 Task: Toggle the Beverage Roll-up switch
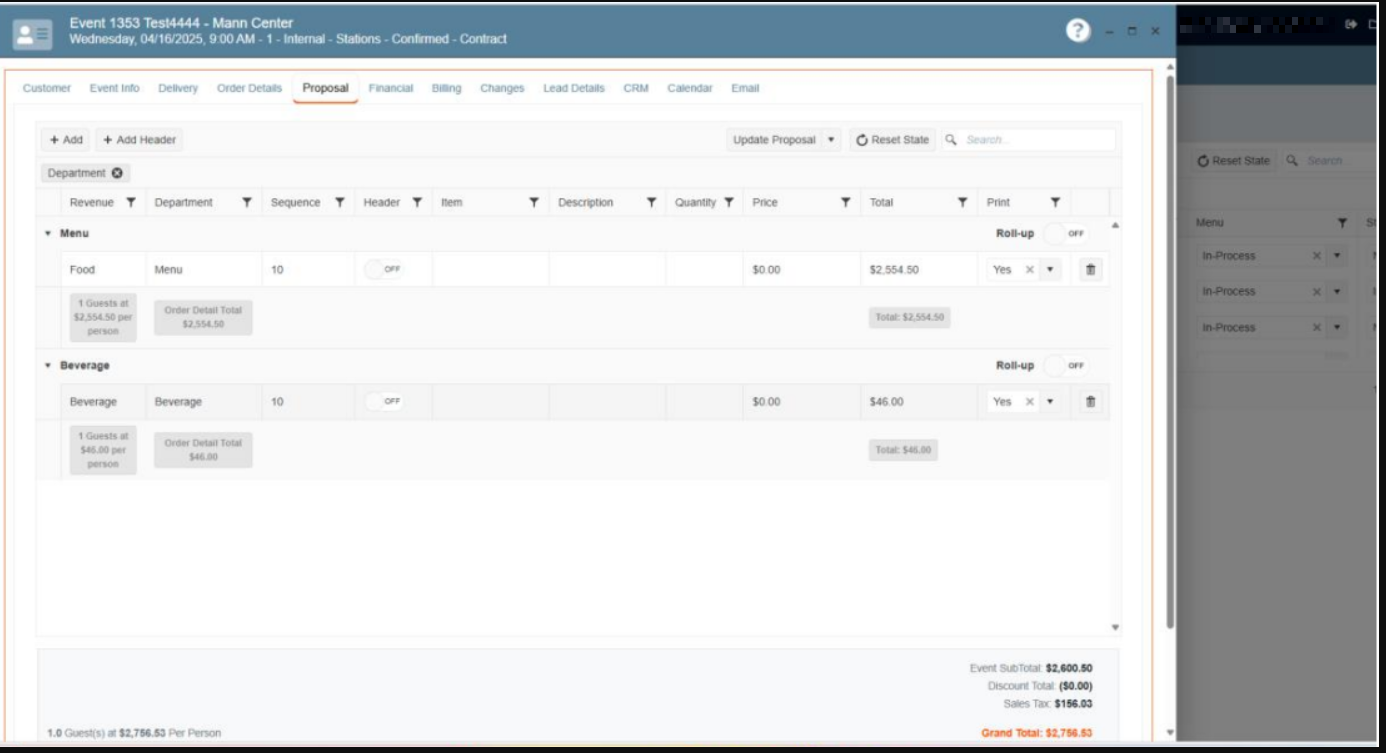[x=1064, y=365]
